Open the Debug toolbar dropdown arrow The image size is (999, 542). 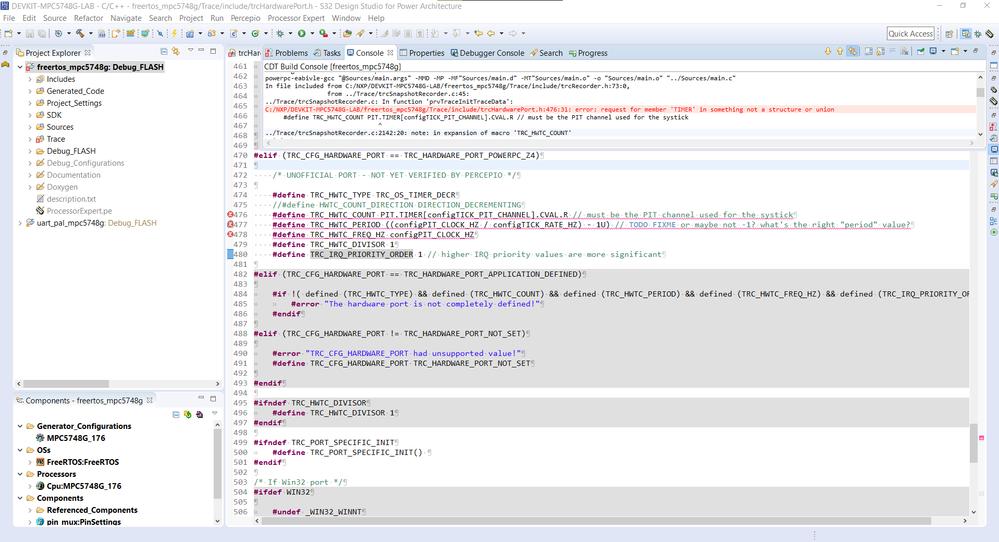290,33
